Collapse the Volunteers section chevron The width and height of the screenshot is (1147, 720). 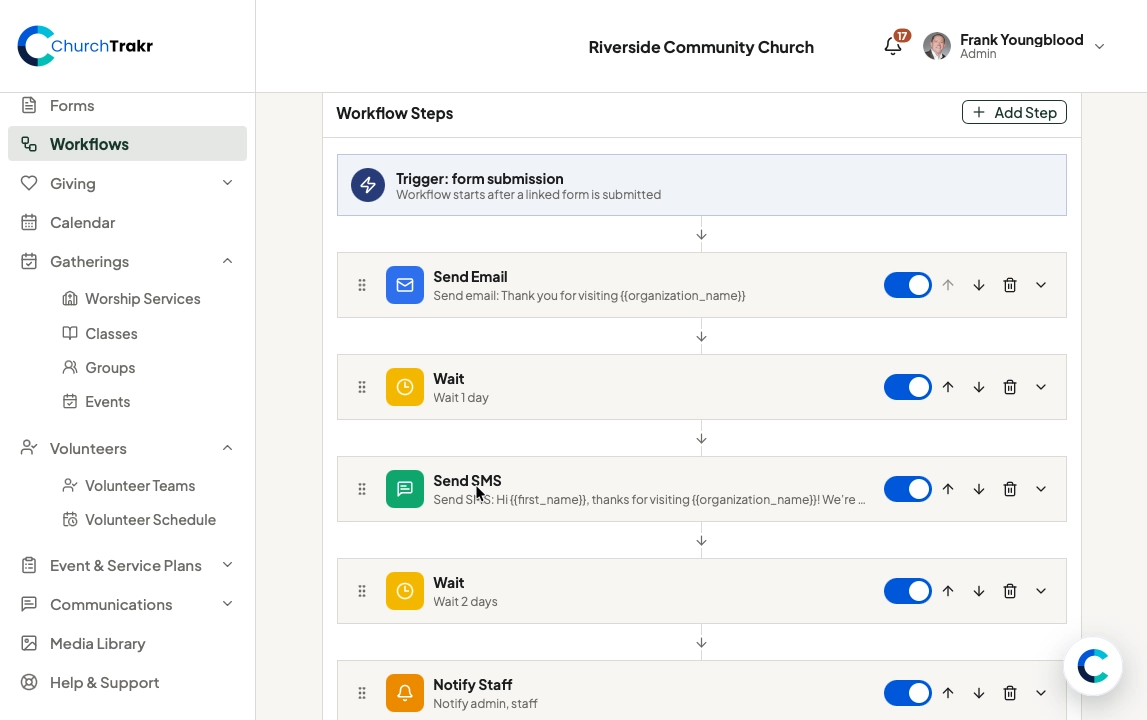[227, 448]
